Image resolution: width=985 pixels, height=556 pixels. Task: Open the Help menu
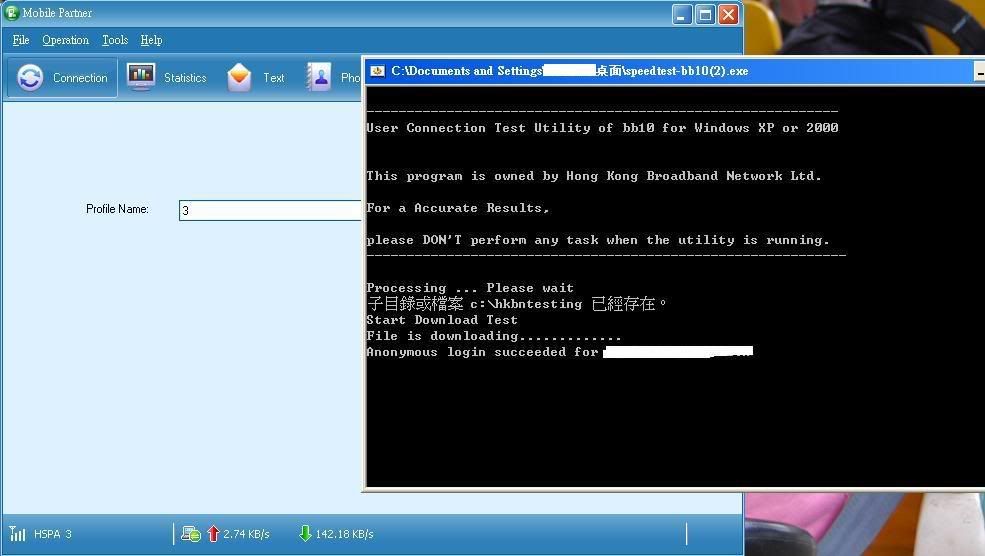tap(151, 40)
